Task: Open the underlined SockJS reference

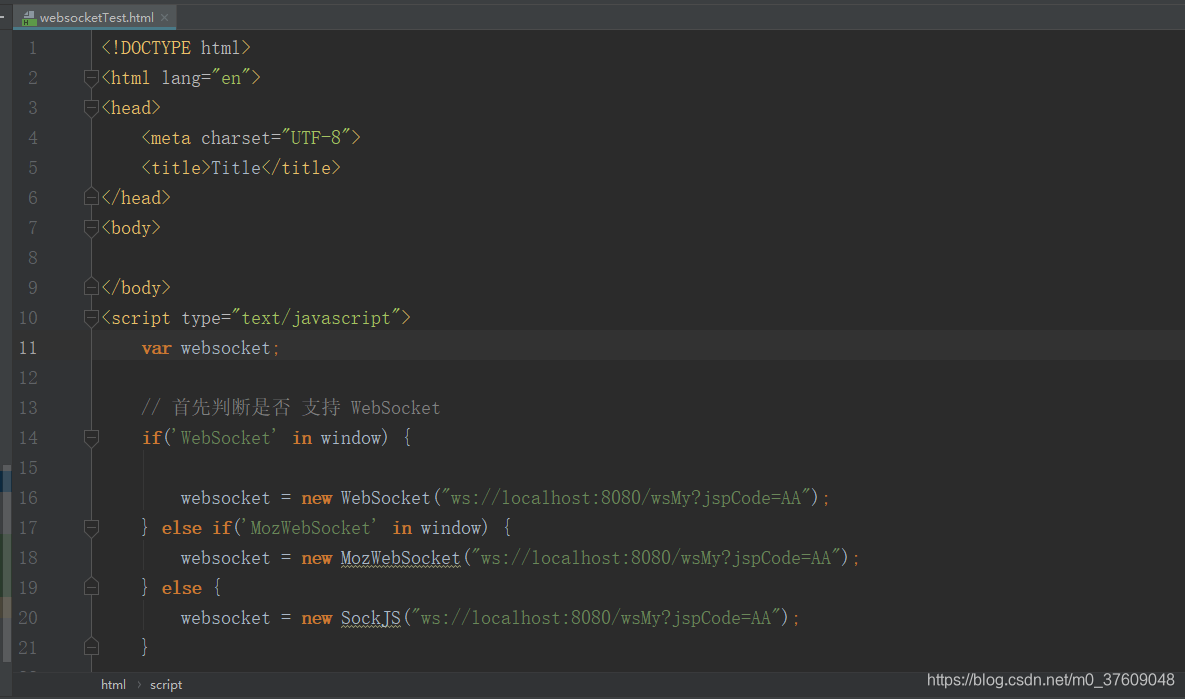Action: (370, 618)
